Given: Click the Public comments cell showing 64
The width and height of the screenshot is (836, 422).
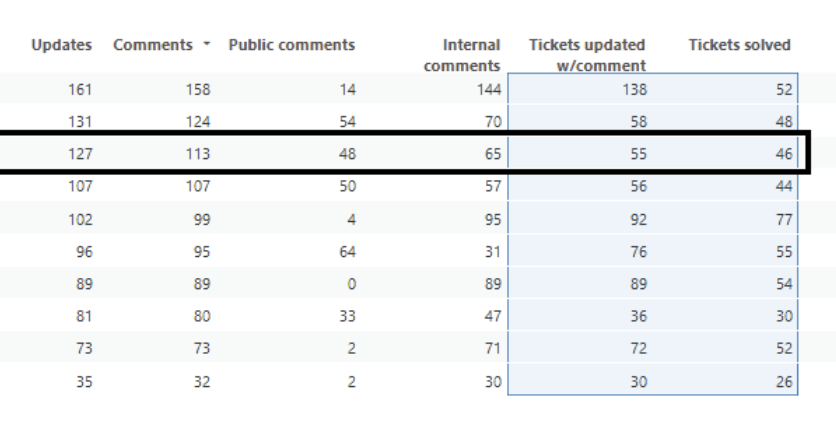Looking at the screenshot, I should coord(347,251).
